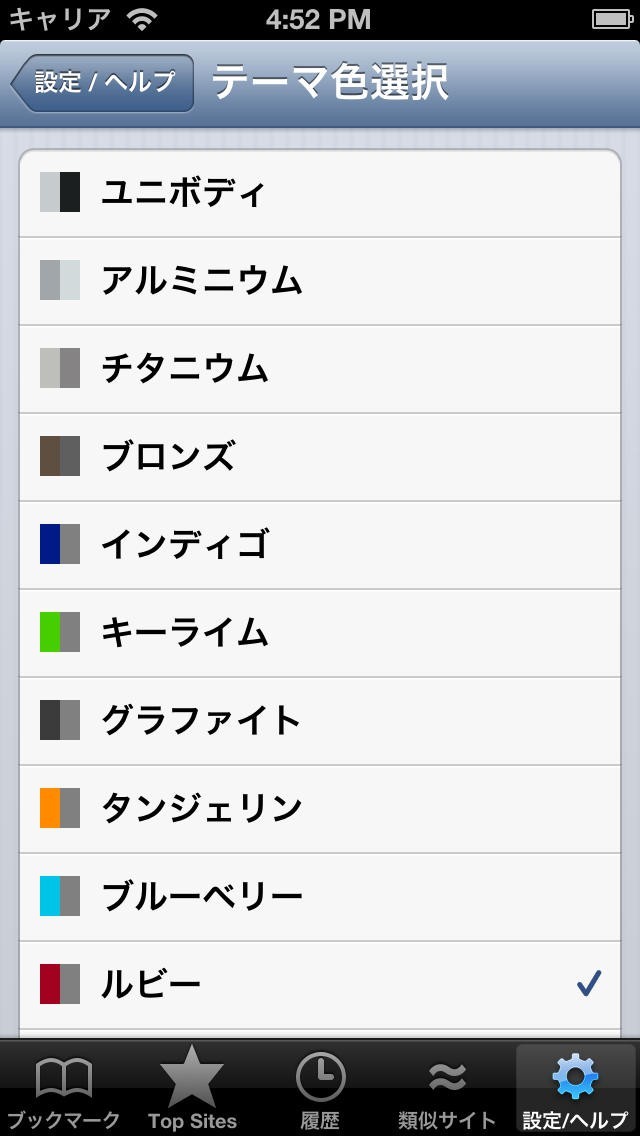The width and height of the screenshot is (640, 1136).
Task: Pick the チタニウム theme option
Action: click(320, 368)
